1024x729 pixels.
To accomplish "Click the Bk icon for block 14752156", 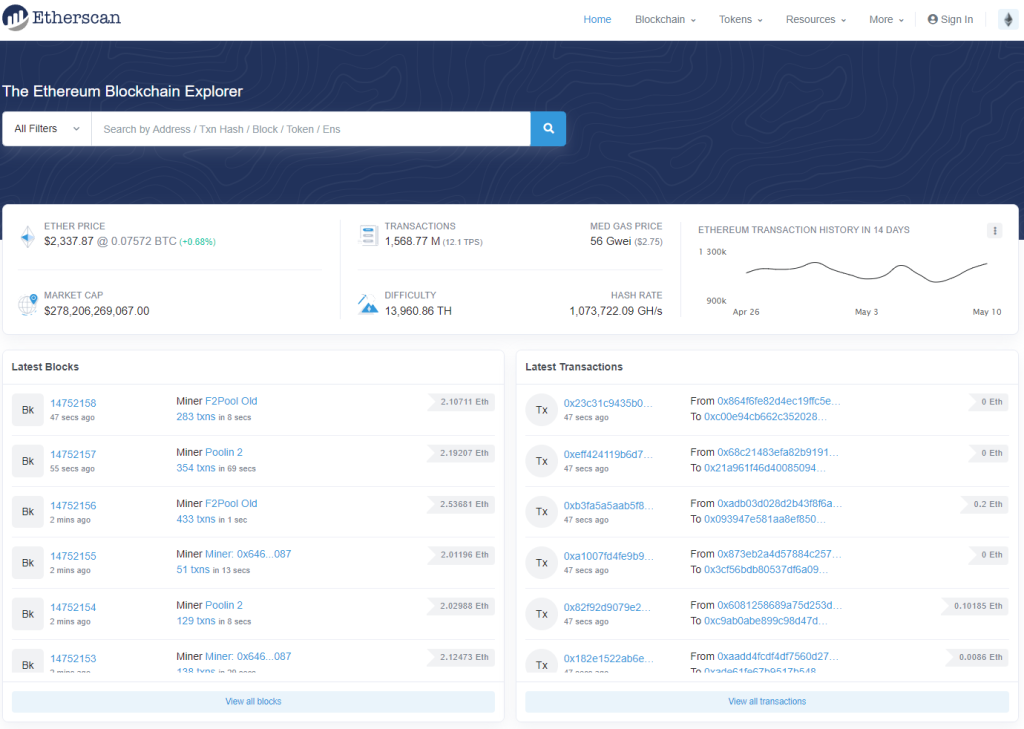I will 28,512.
